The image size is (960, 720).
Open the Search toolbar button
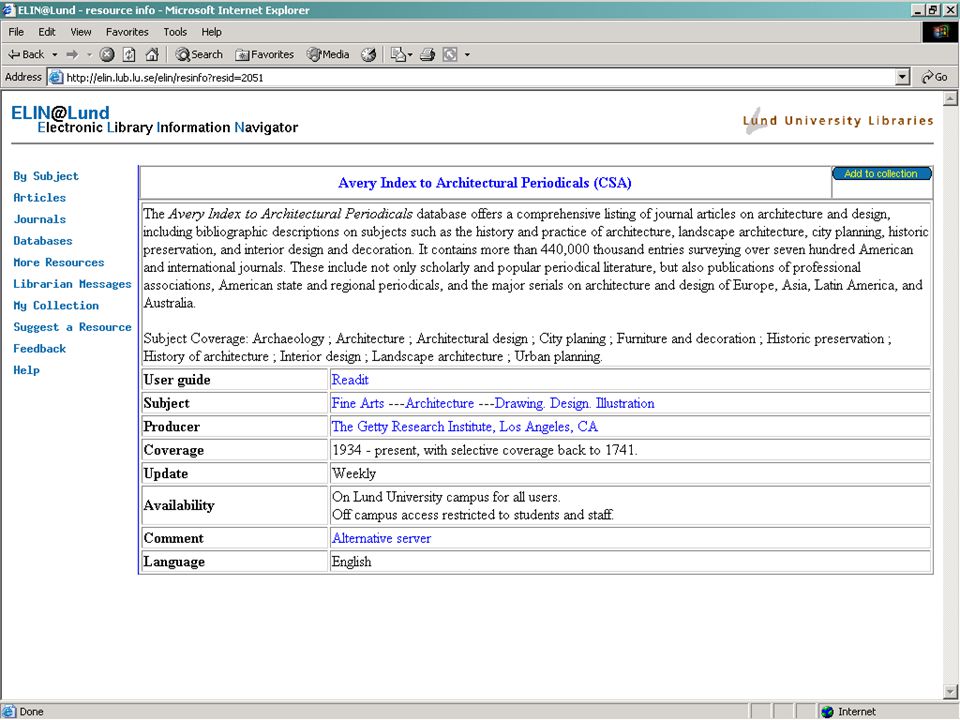click(x=198, y=54)
